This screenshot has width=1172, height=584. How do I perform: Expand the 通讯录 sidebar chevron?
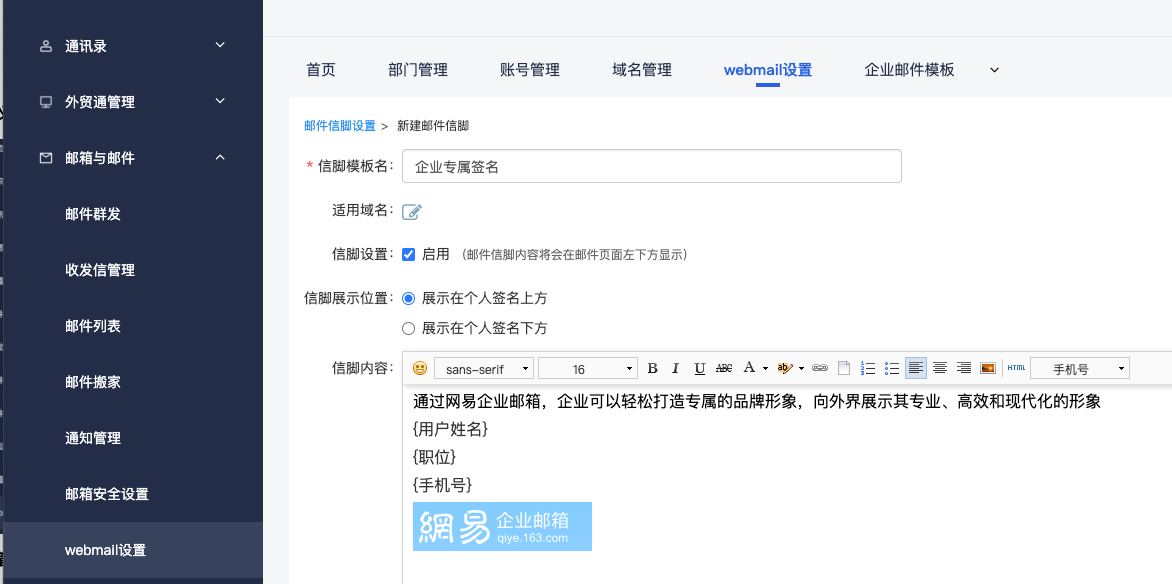(x=220, y=45)
